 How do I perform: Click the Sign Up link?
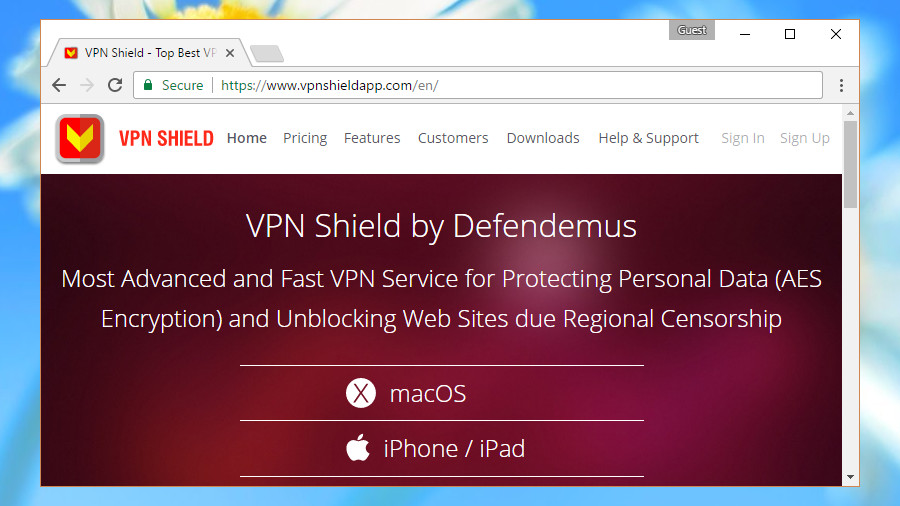coord(805,138)
